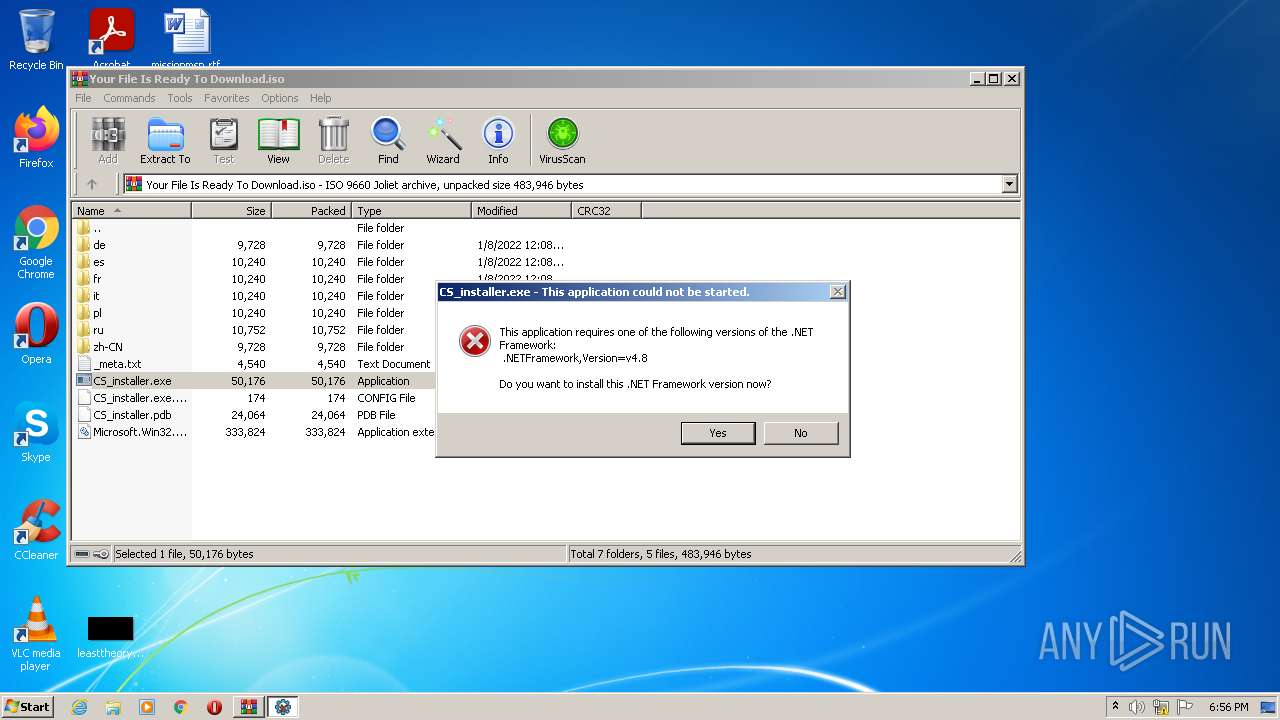
Task: Click Opera icon in the taskbar
Action: 214,707
